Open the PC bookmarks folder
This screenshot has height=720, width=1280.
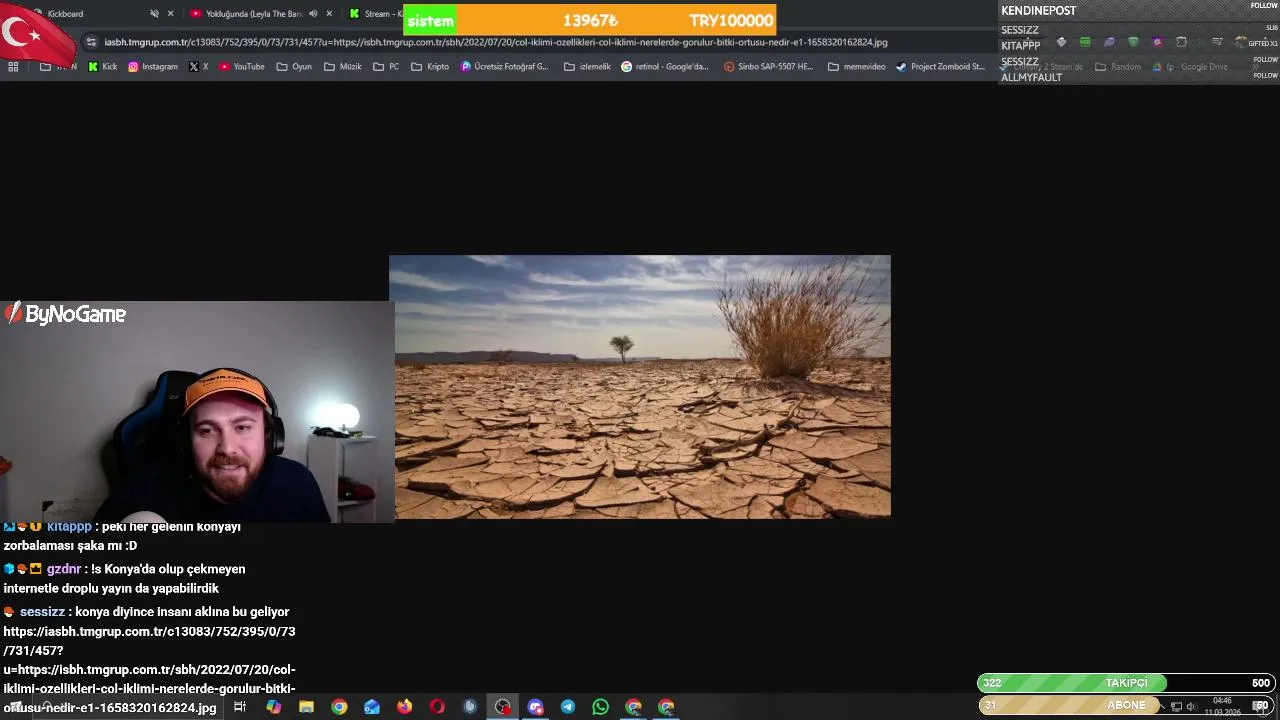pos(386,67)
